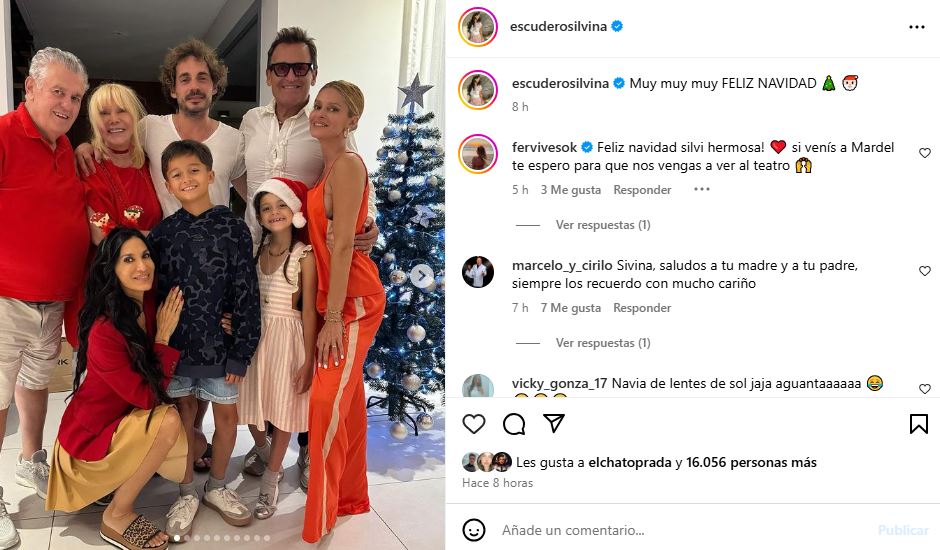Go to next photo with arrow
This screenshot has width=940, height=550.
pyautogui.click(x=421, y=276)
